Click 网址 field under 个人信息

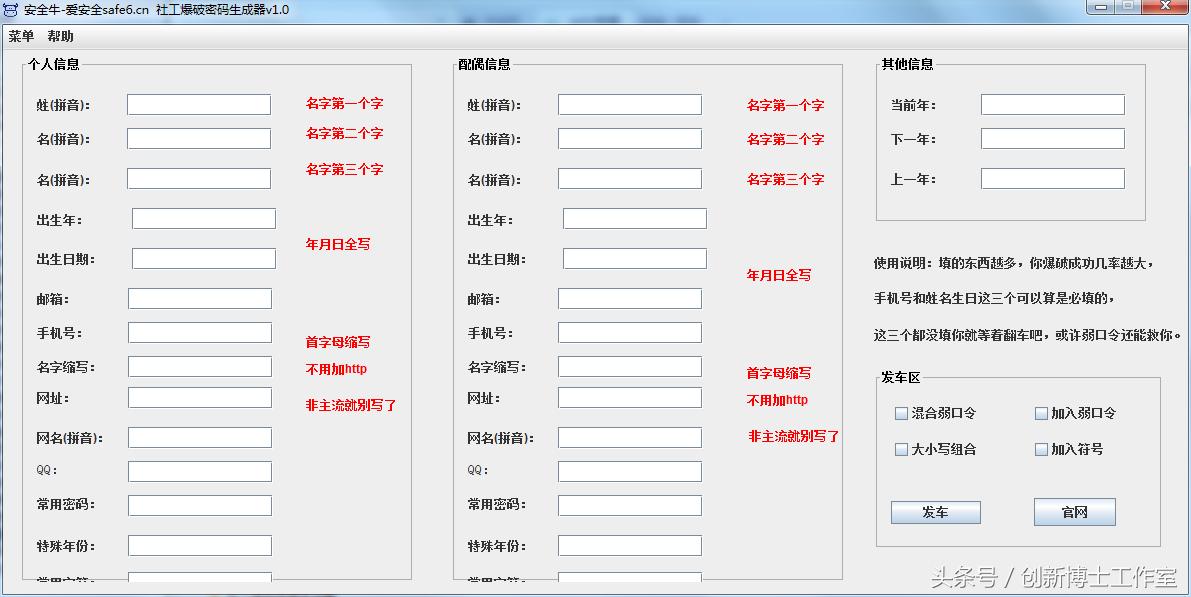pyautogui.click(x=198, y=397)
